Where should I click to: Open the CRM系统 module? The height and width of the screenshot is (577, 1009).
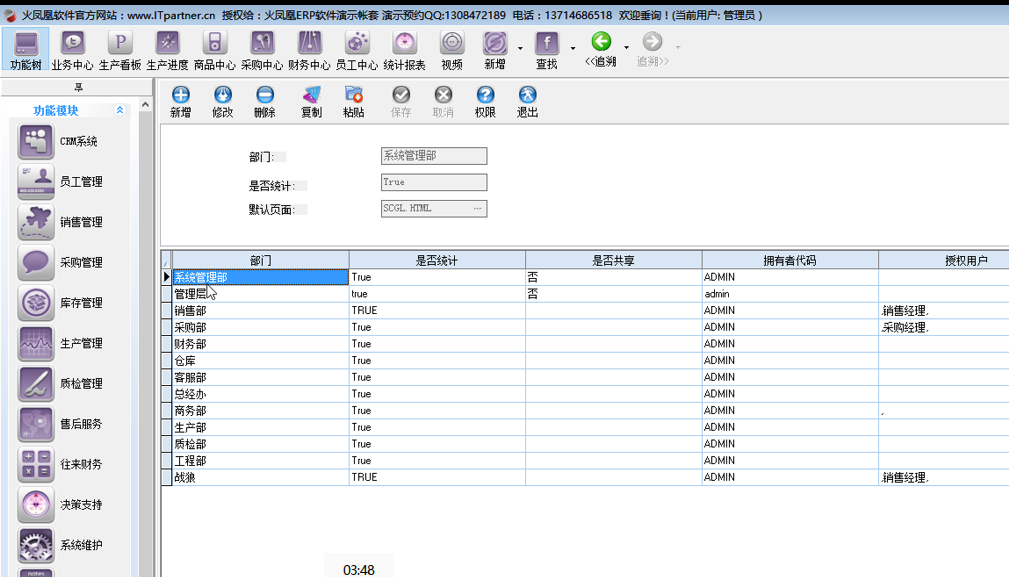coord(59,142)
